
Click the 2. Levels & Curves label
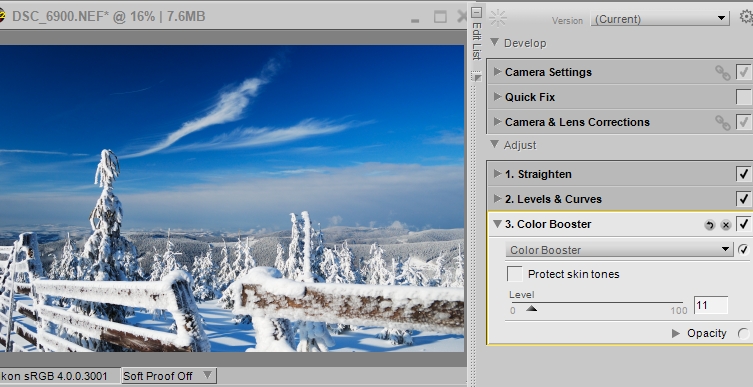(553, 199)
